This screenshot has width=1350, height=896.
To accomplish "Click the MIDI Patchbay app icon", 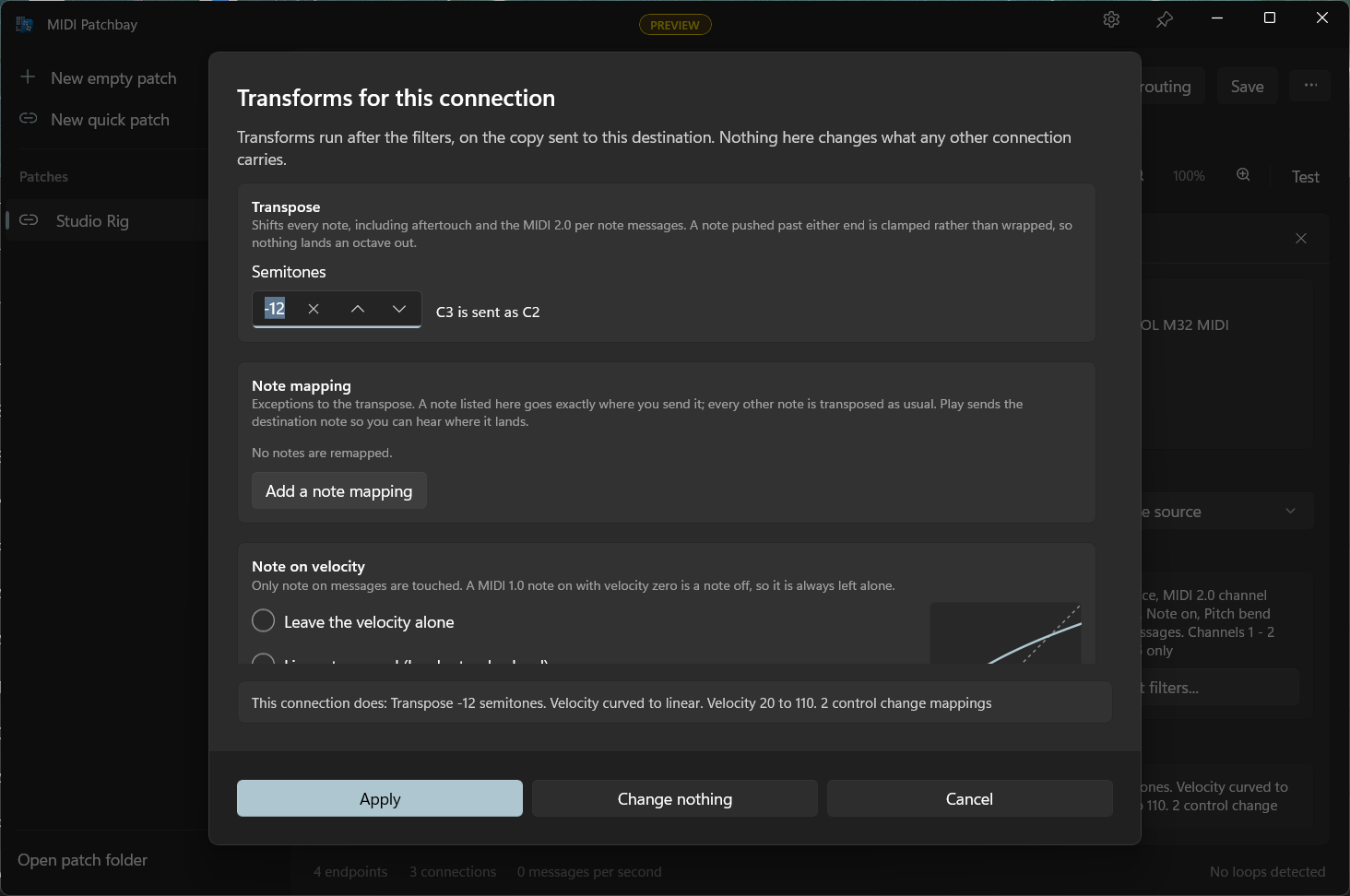I will 25,25.
